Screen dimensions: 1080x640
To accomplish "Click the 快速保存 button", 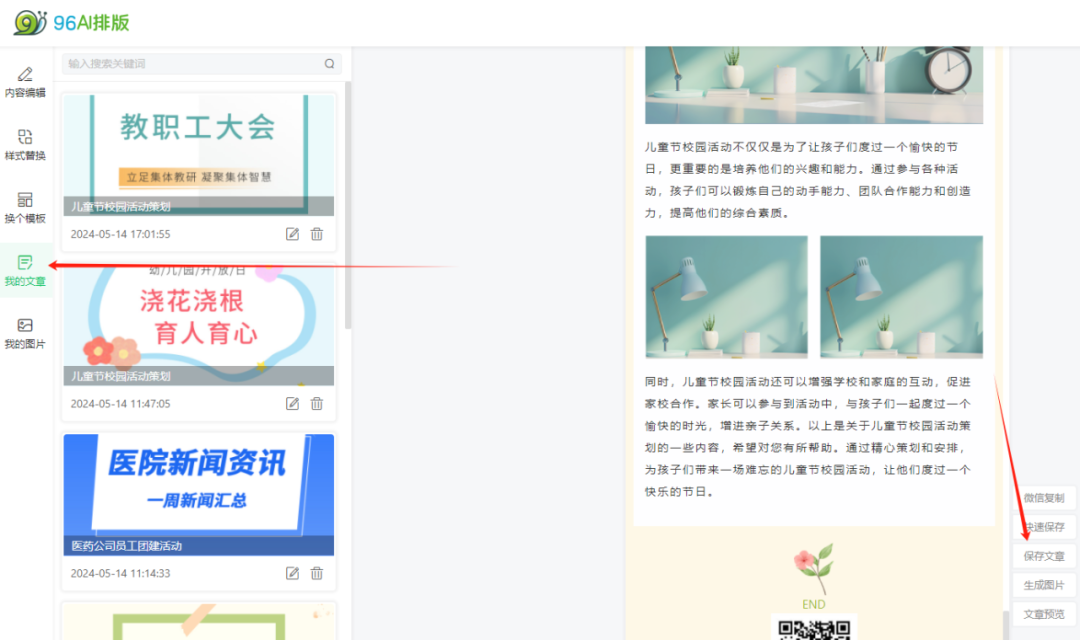I will click(1043, 527).
